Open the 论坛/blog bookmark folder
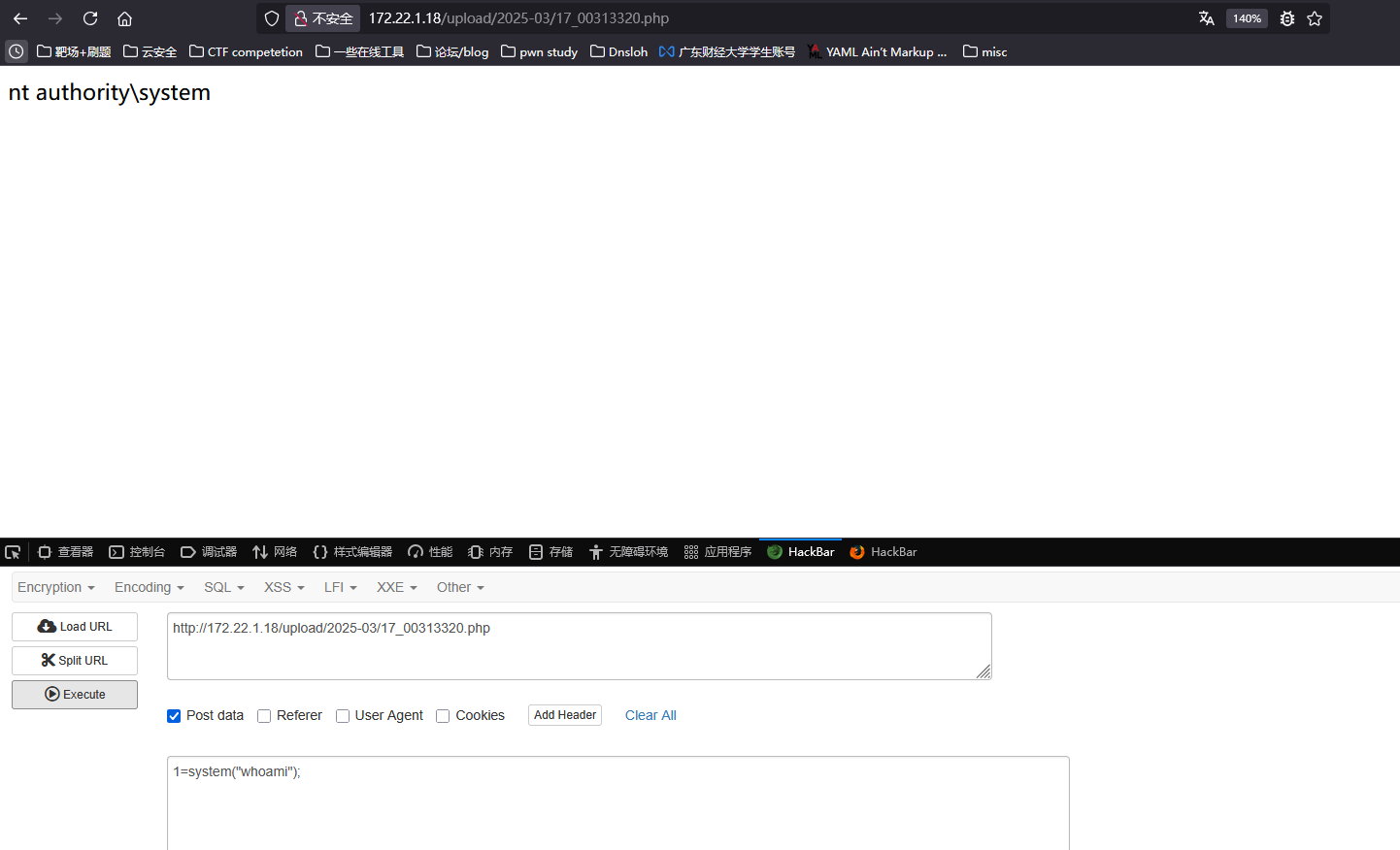Screen dimensions: 1400x850 click(x=452, y=51)
